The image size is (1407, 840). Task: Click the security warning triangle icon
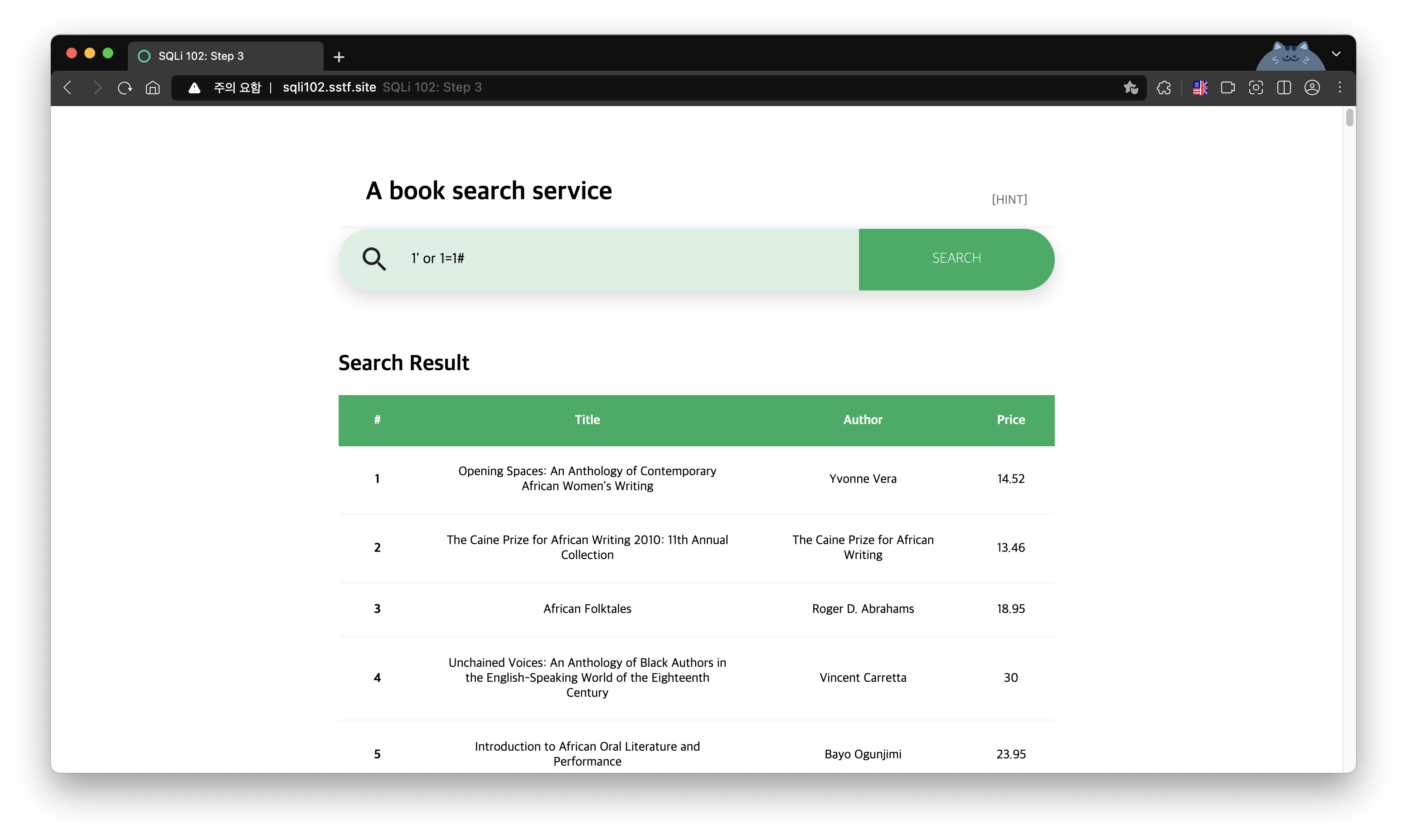tap(194, 87)
